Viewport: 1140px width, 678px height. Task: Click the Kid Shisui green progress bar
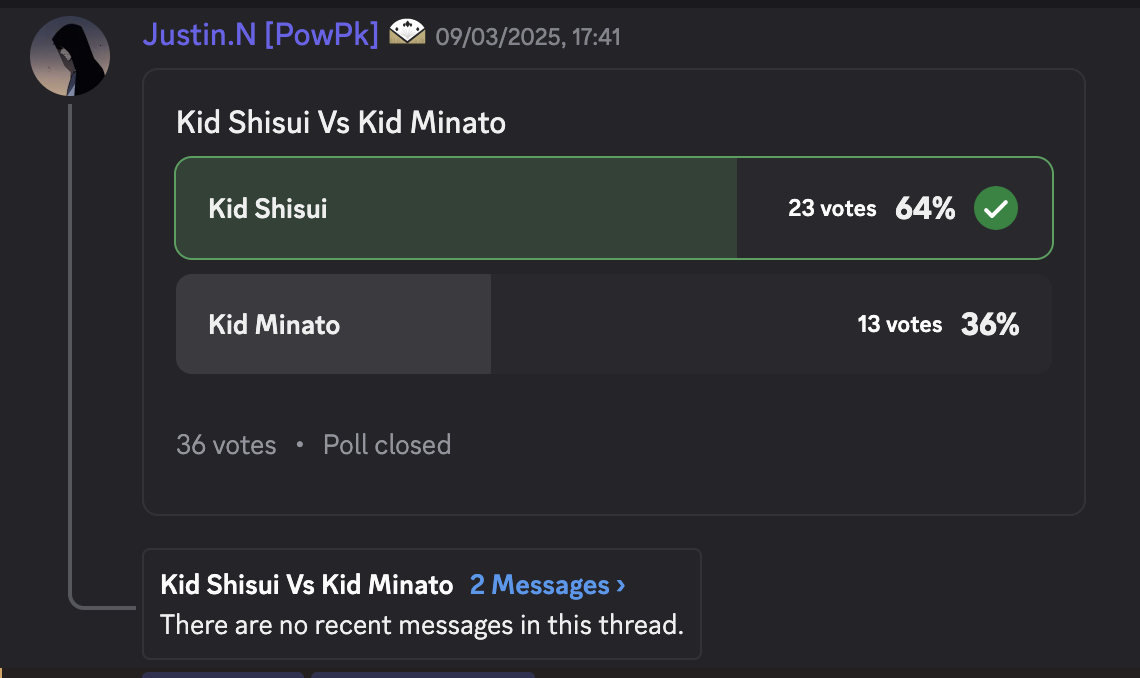point(457,208)
